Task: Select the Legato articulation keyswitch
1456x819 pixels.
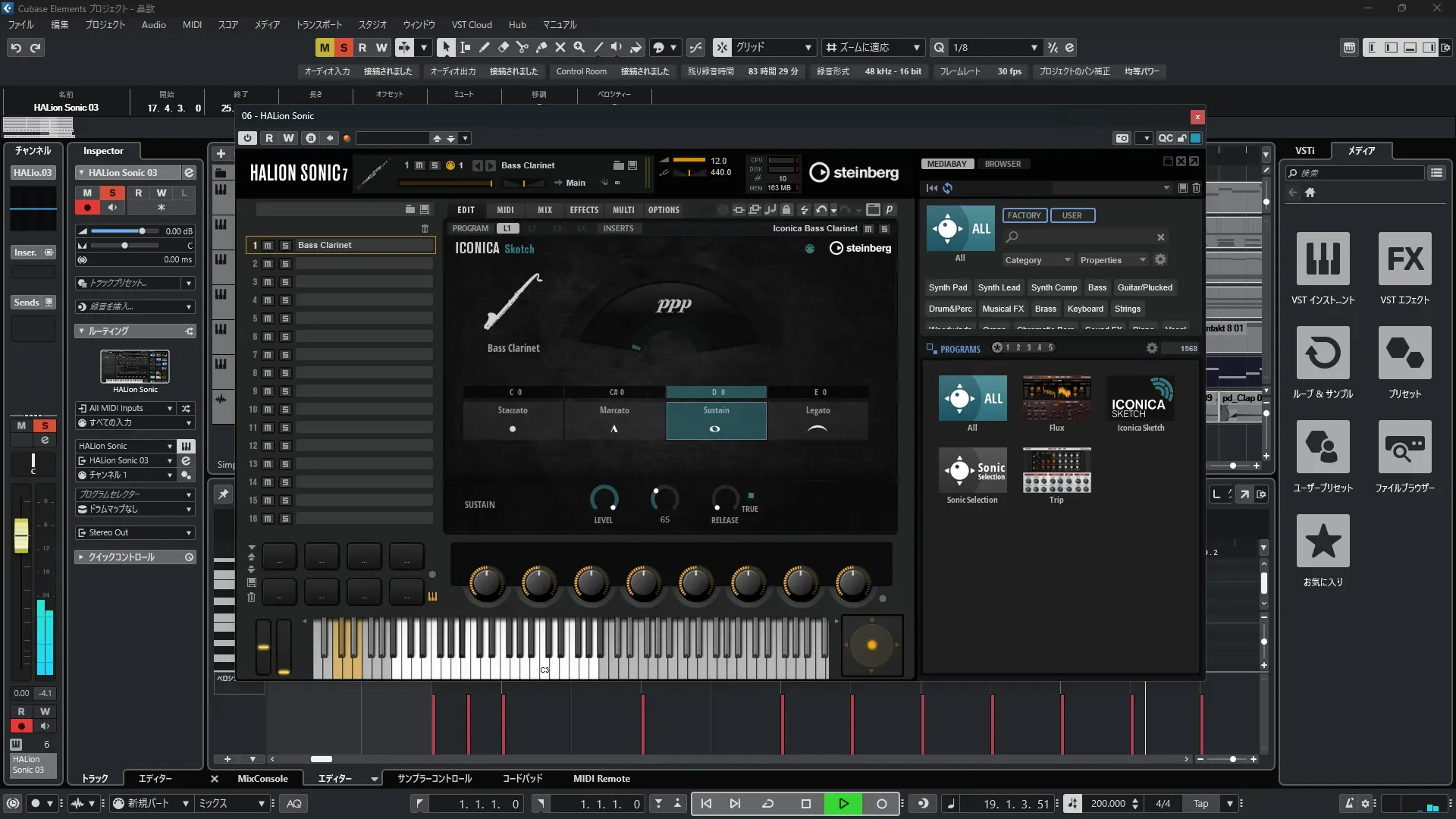Action: (x=817, y=420)
